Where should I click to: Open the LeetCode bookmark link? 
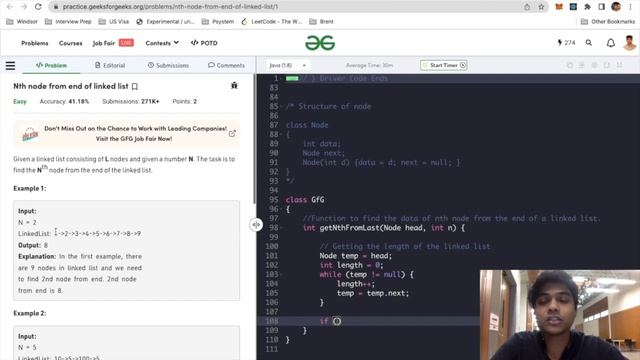pos(272,22)
